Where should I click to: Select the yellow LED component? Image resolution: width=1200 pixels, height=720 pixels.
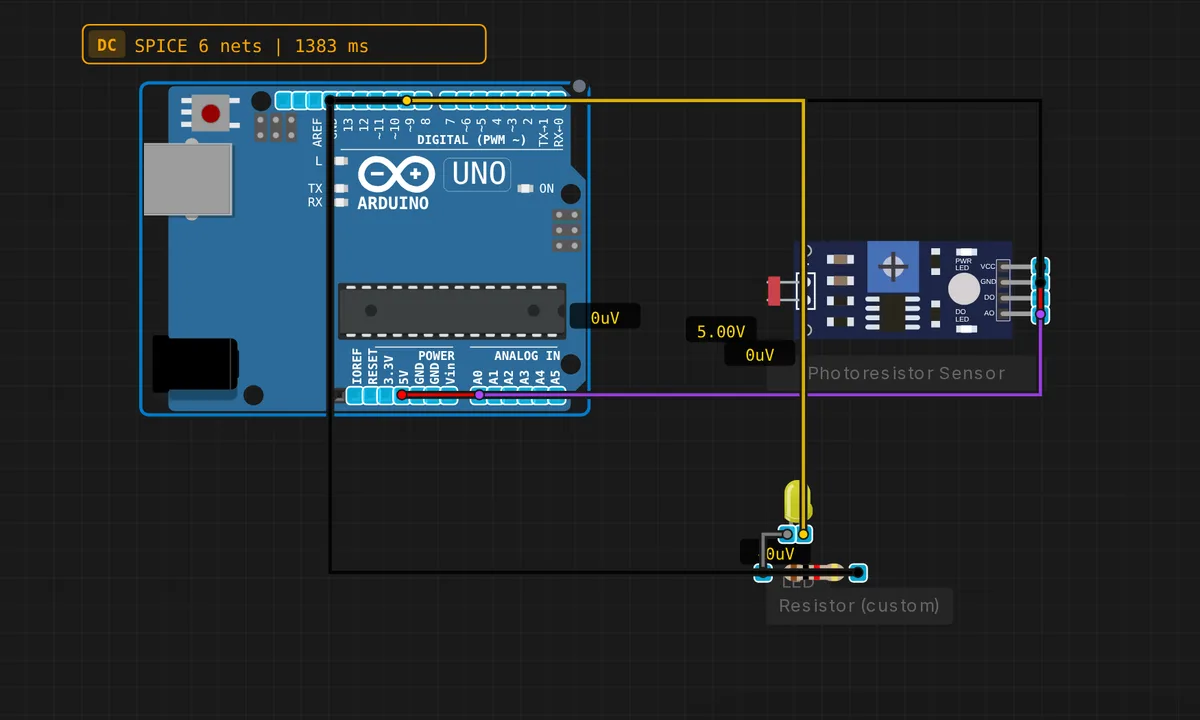pyautogui.click(x=797, y=501)
